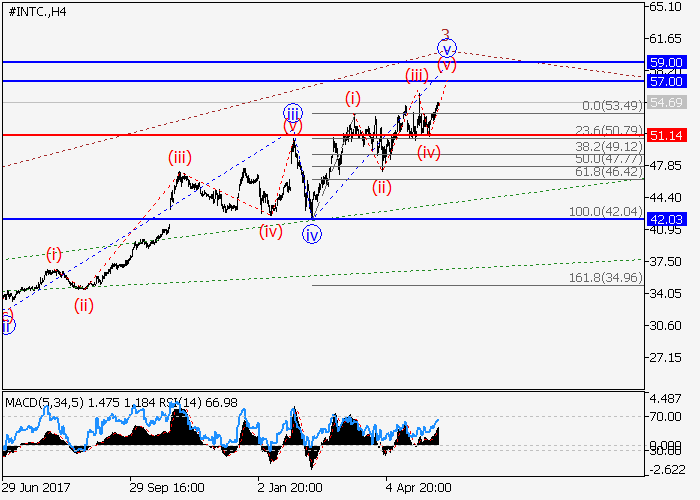Click the 29 Jun 2017 date label

pyautogui.click(x=38, y=487)
